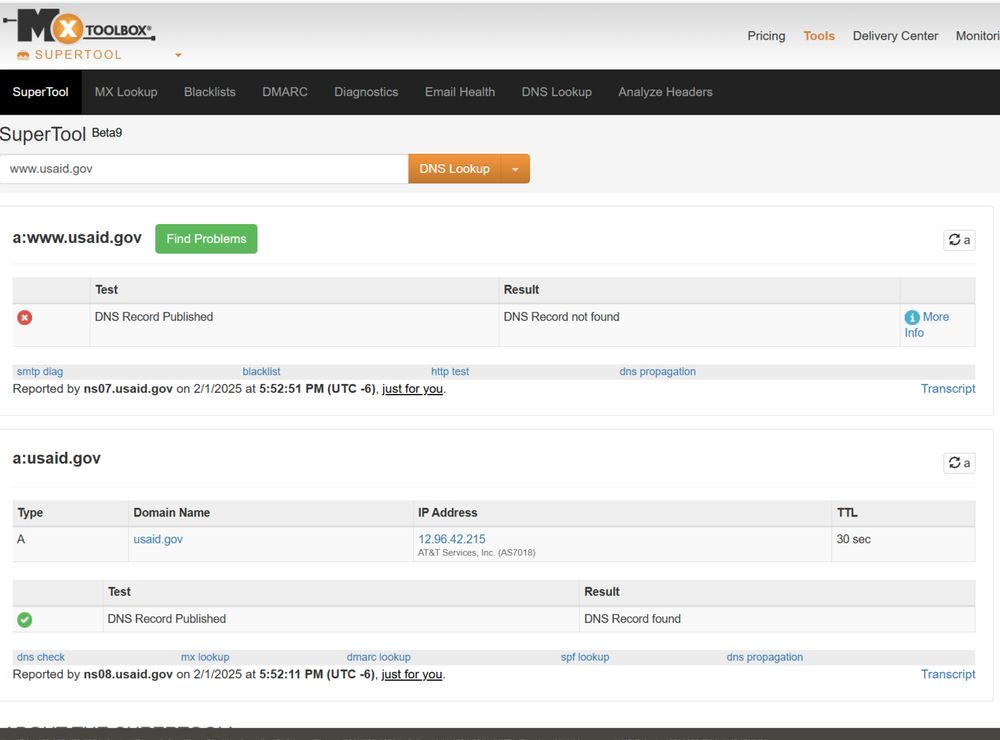Image resolution: width=1000 pixels, height=740 pixels.
Task: View Transcript for the ns07.usaid.gov report
Action: pos(948,388)
